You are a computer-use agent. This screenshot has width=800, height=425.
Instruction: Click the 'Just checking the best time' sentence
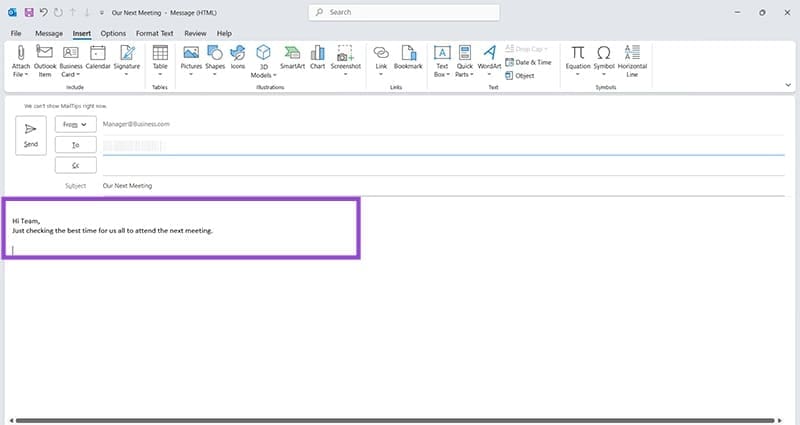point(112,231)
